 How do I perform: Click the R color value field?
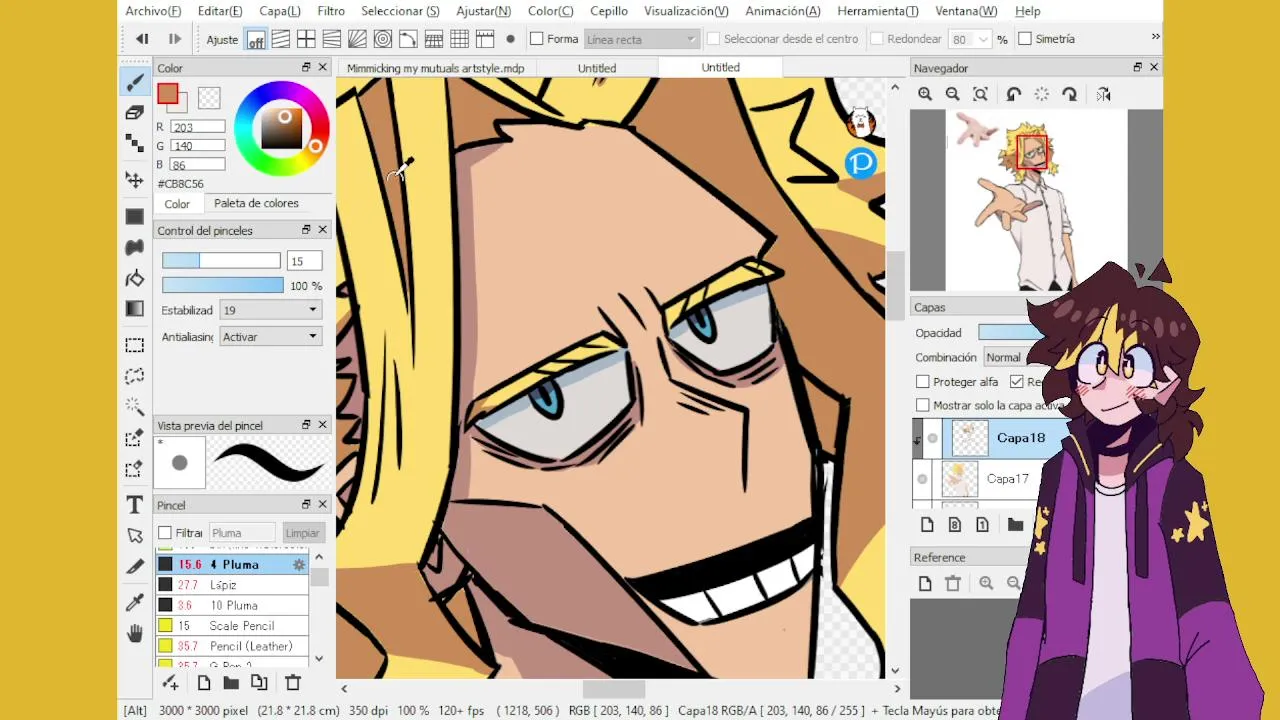pyautogui.click(x=198, y=127)
